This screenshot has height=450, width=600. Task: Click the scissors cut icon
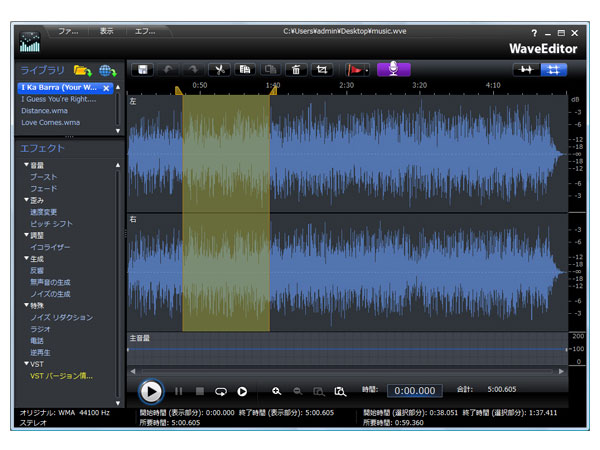coord(218,70)
